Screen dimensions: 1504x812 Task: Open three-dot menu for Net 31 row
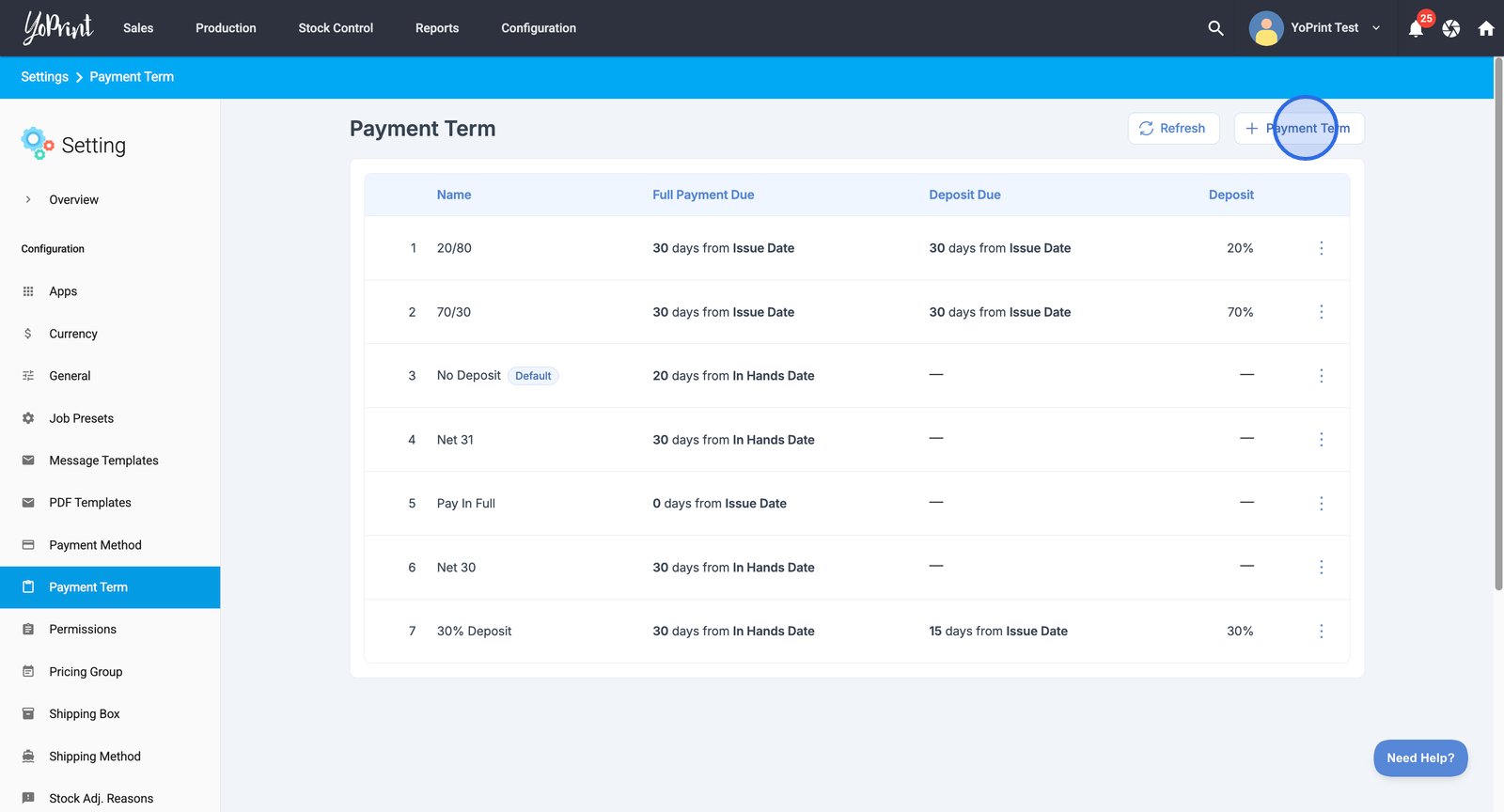pyautogui.click(x=1321, y=440)
